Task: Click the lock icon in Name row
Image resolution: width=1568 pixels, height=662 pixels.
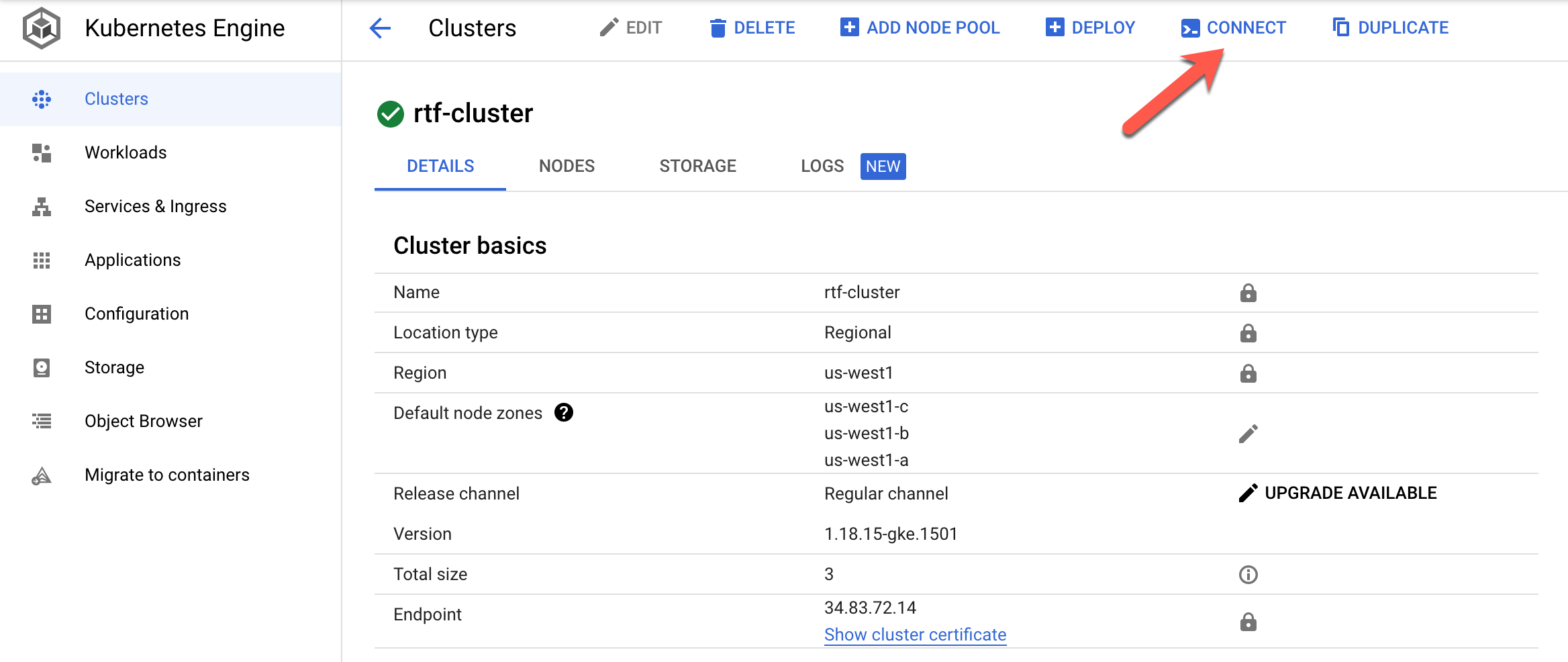Action: (1248, 293)
